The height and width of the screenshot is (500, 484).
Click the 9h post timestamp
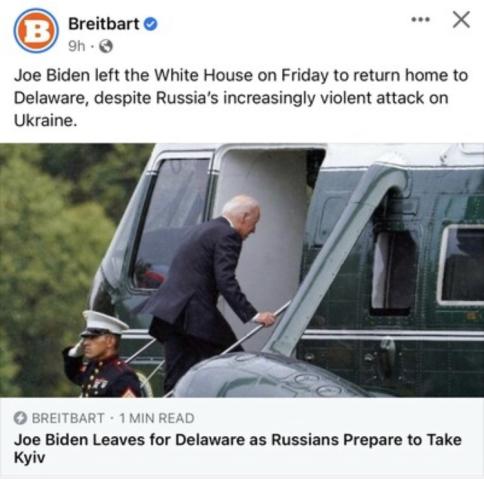pyautogui.click(x=77, y=46)
